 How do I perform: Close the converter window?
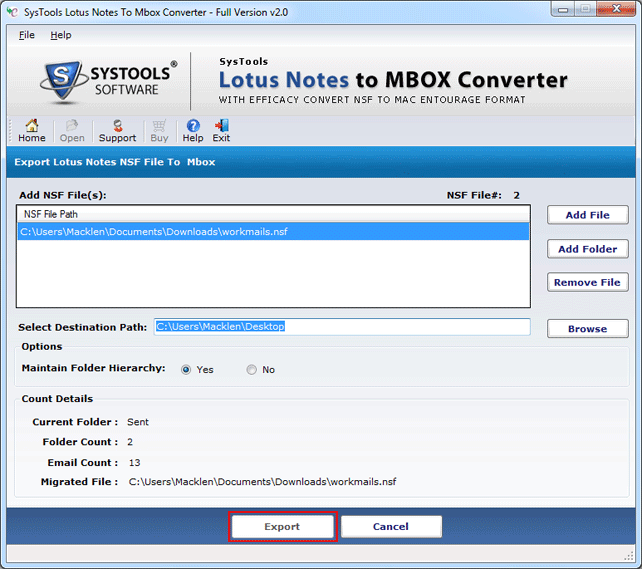[x=616, y=9]
